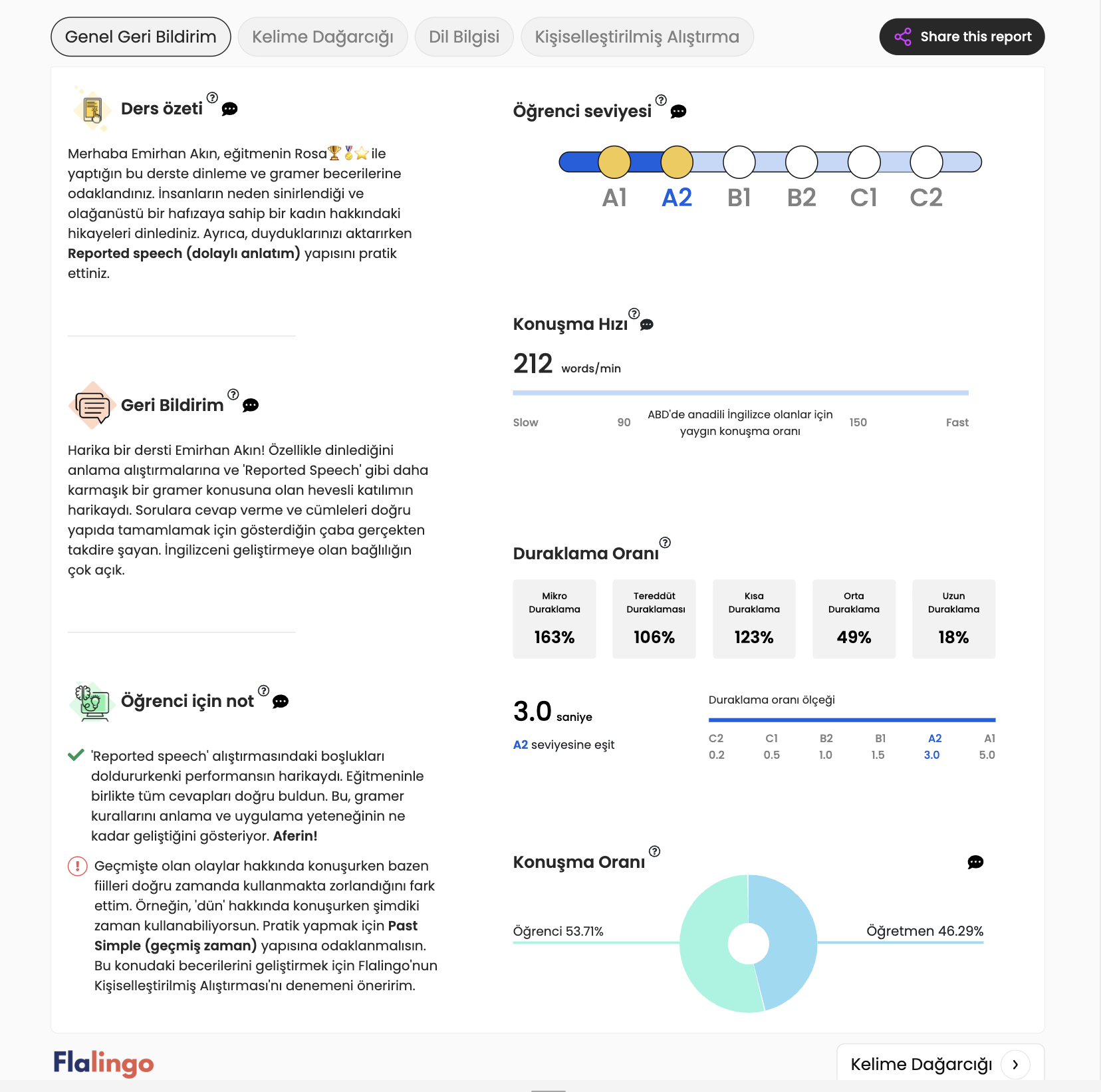Click the comment bubble next to Öğrenci seviyesi
Viewport: 1101px width, 1092px height.
(x=678, y=112)
